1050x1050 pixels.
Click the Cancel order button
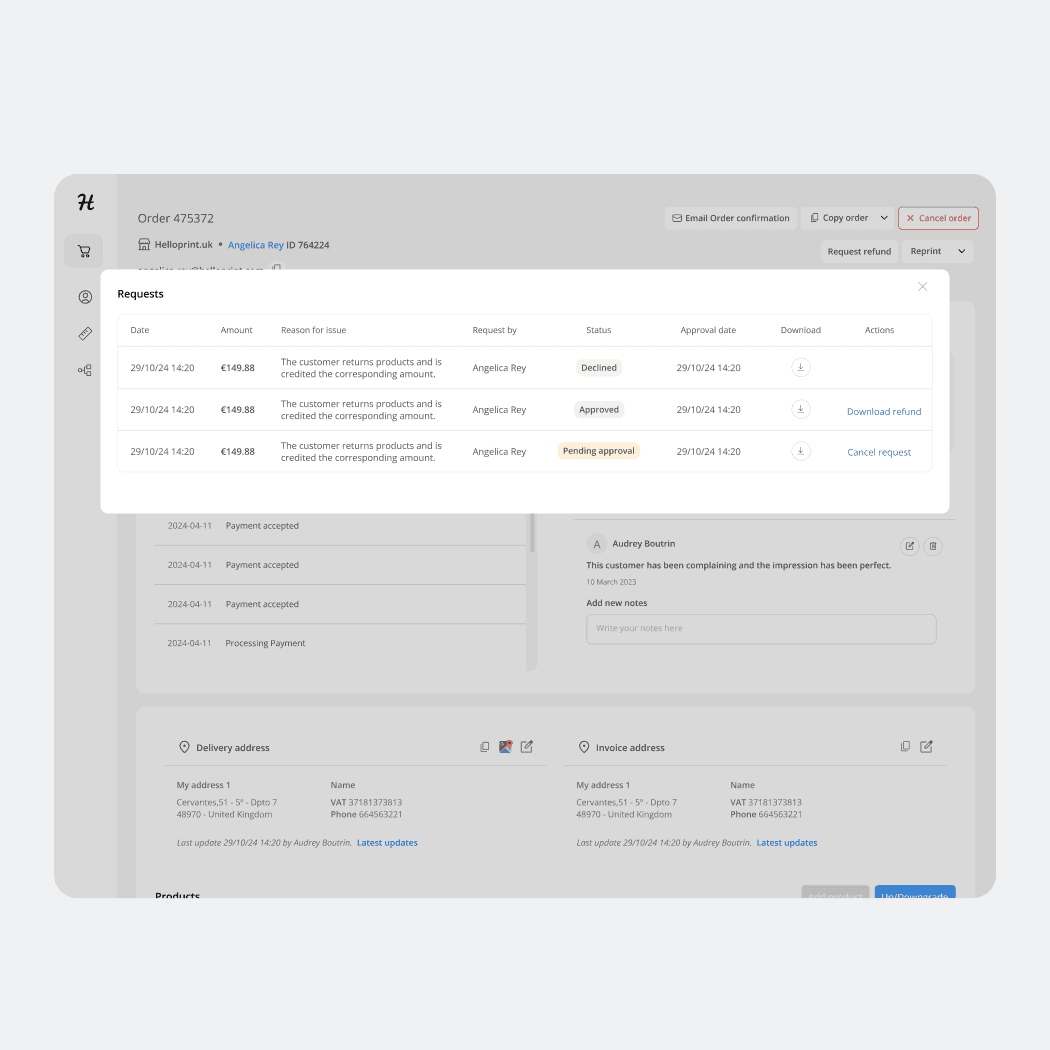[938, 217]
